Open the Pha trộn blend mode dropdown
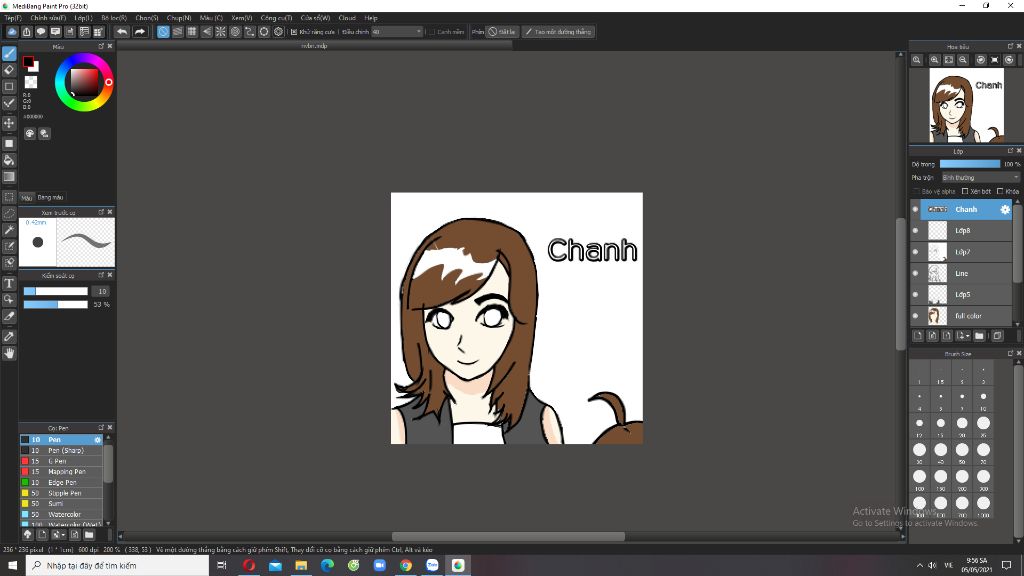Image resolution: width=1024 pixels, height=576 pixels. [980, 178]
